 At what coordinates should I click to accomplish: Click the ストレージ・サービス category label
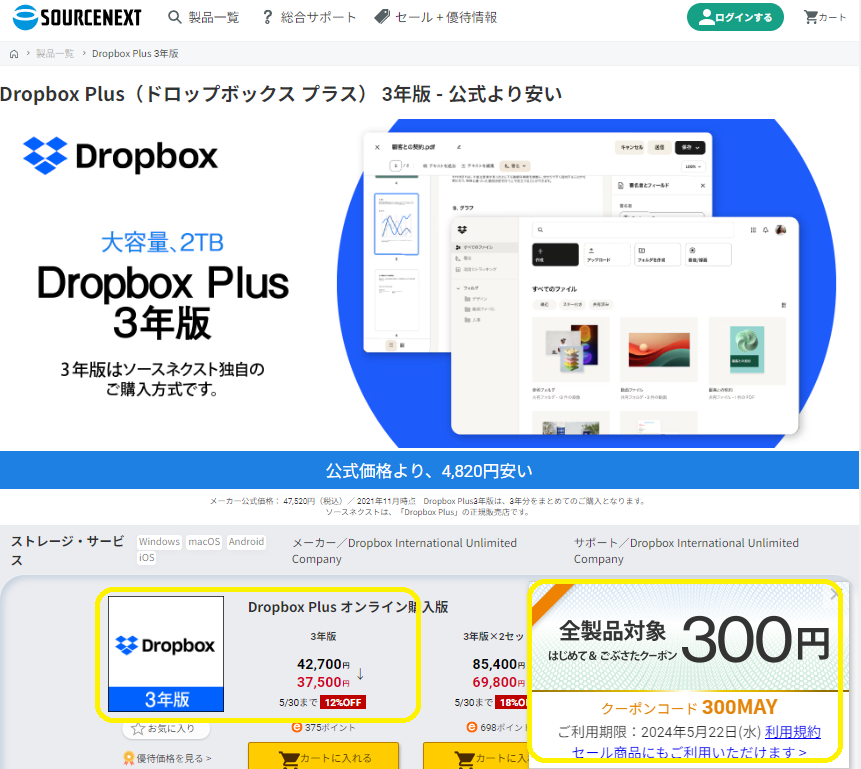tap(68, 551)
